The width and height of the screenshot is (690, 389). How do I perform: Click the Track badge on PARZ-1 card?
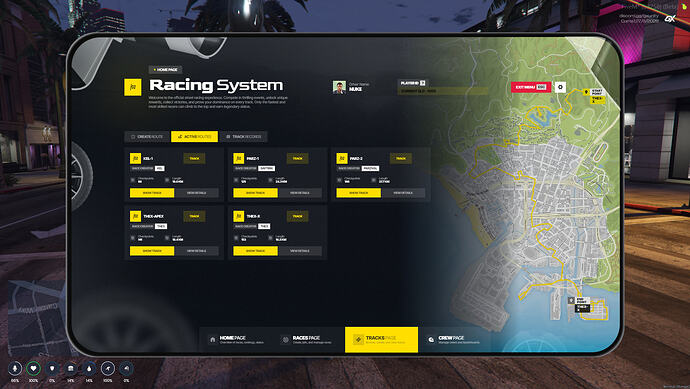[297, 158]
